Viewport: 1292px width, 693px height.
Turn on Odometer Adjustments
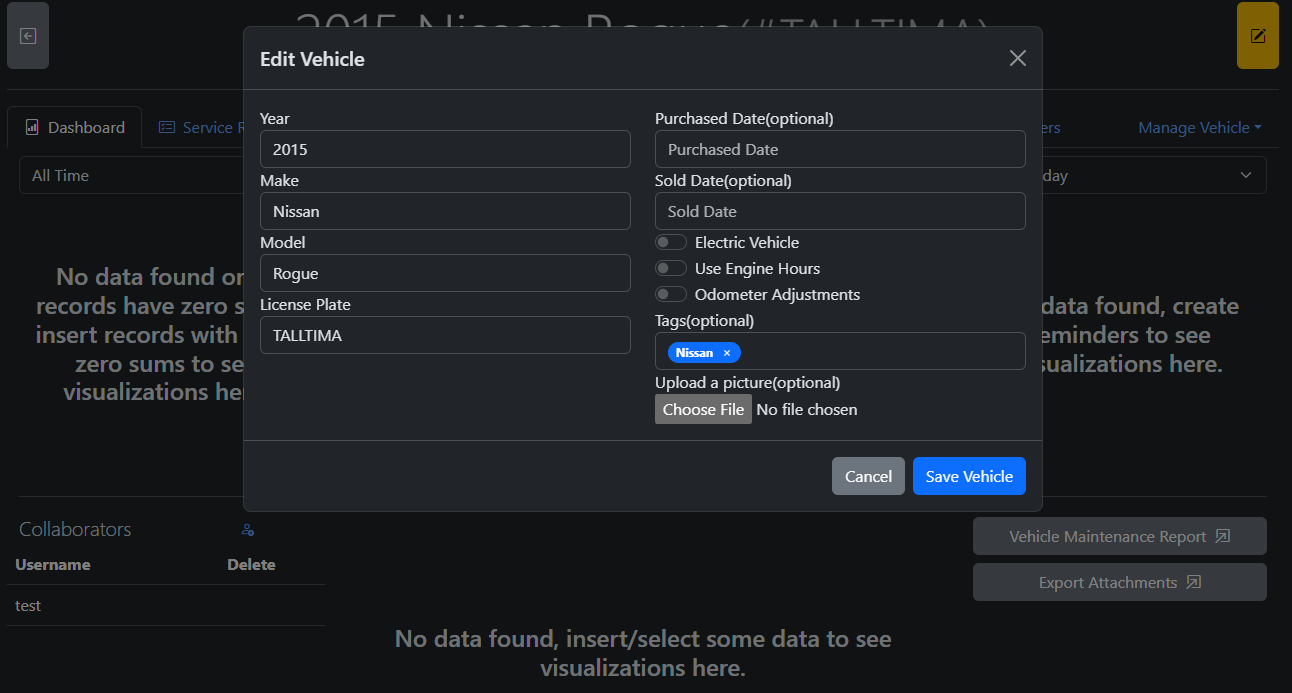click(671, 294)
